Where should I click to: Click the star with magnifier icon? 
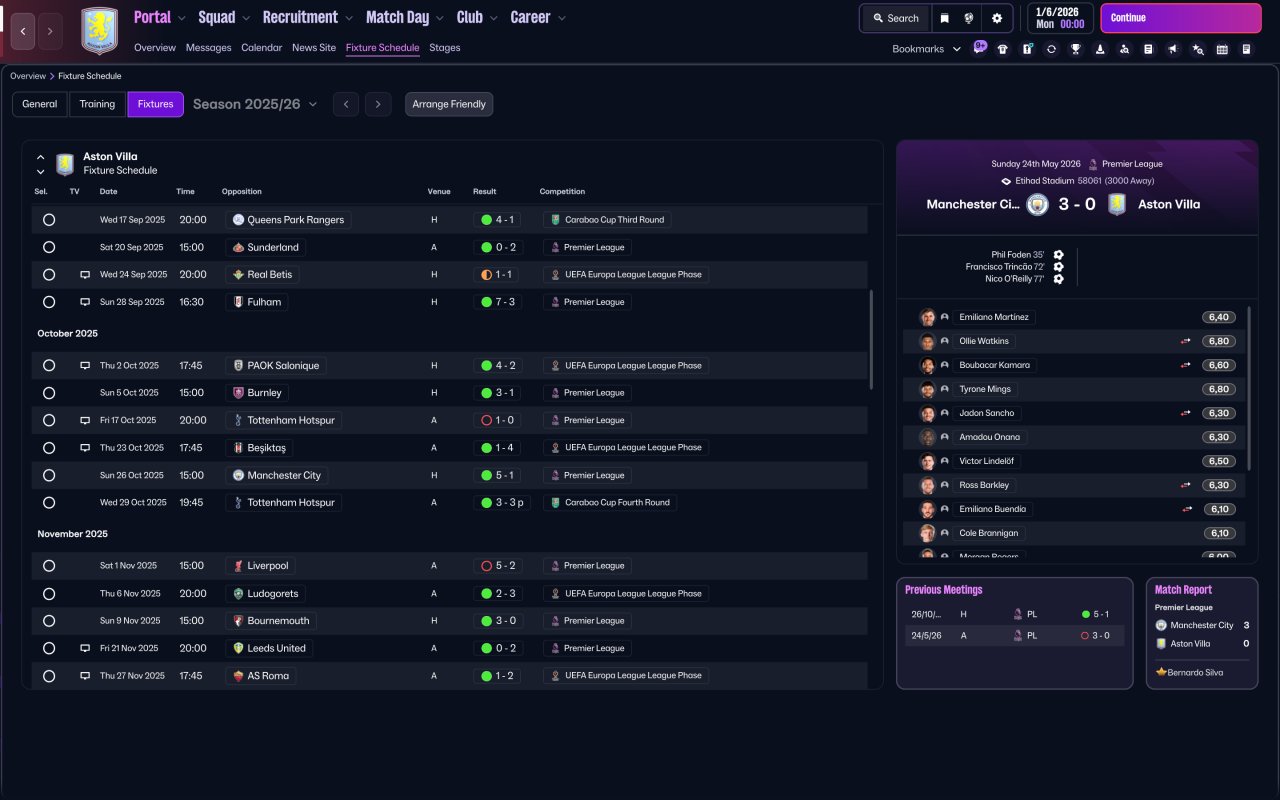[1198, 49]
